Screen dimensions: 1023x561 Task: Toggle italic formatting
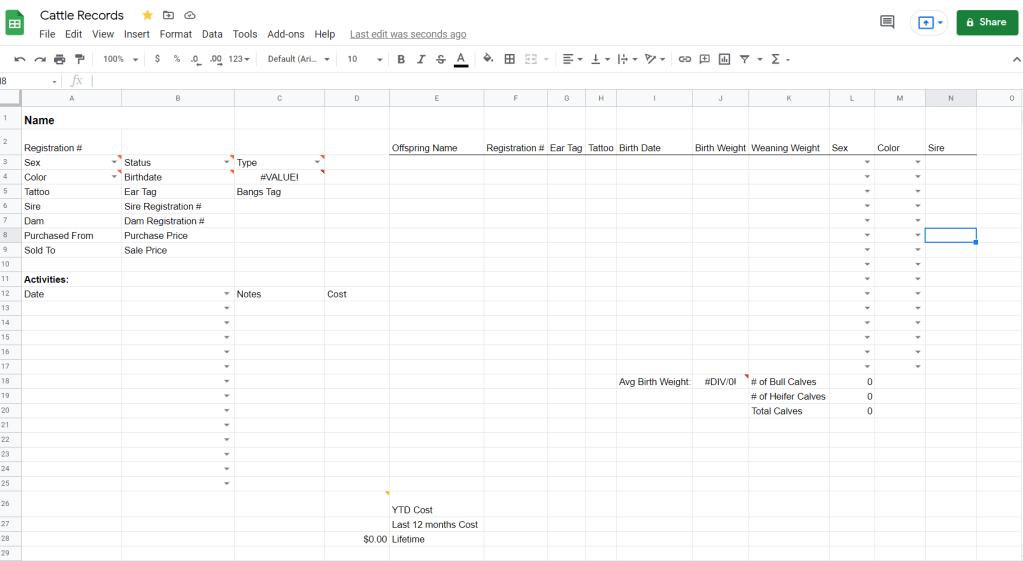421,59
